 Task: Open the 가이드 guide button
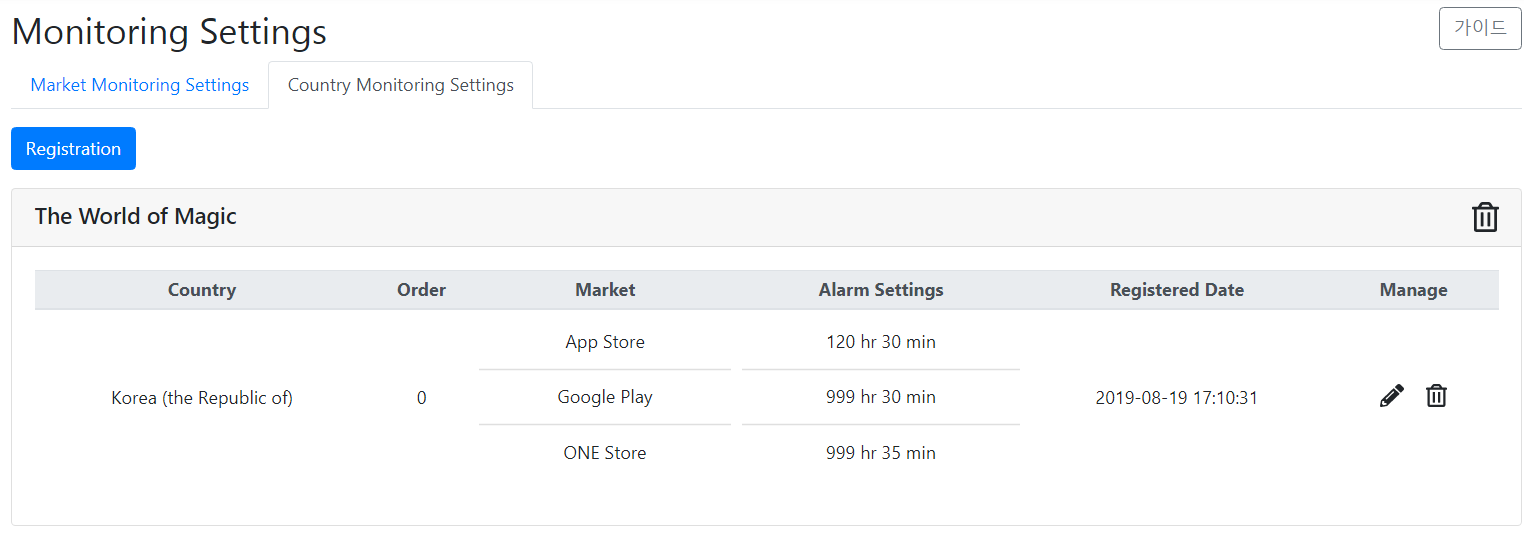coord(1480,28)
